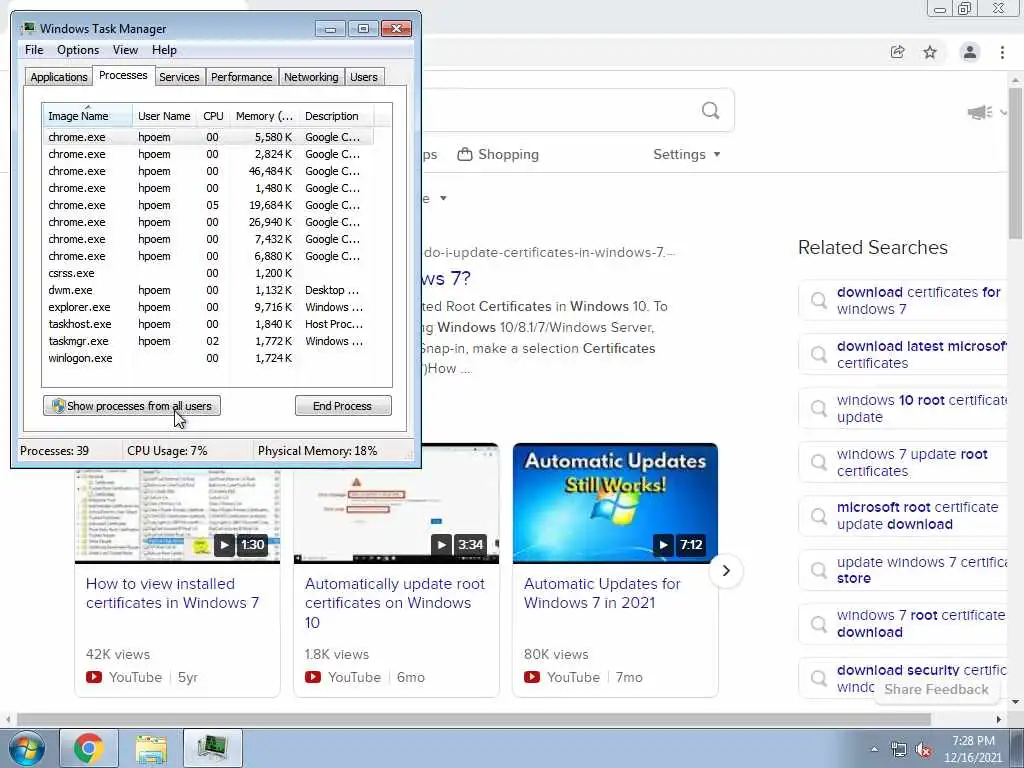
Task: Click the search magnifier icon in search box
Action: click(711, 110)
